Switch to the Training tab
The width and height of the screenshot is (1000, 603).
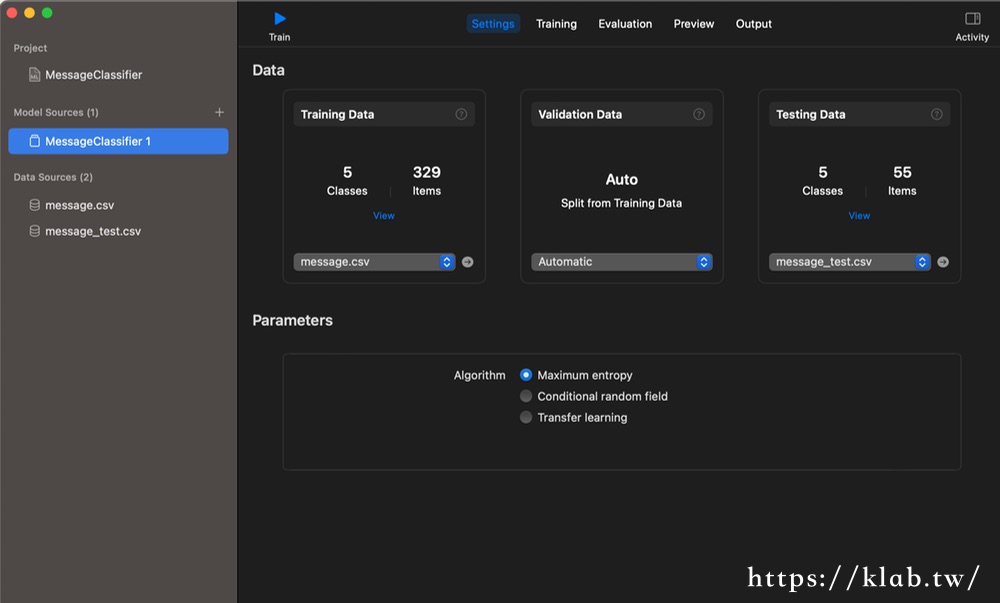[x=556, y=24]
